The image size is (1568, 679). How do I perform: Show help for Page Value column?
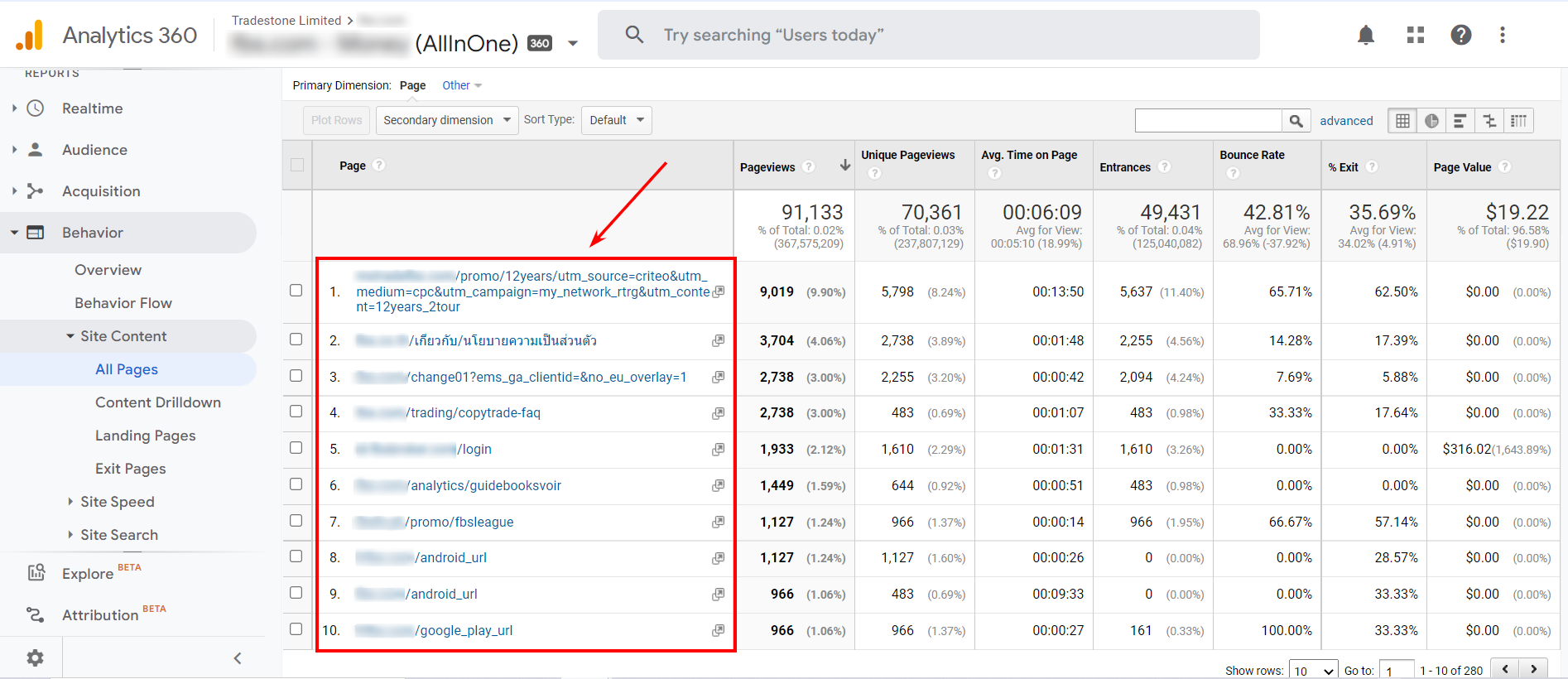pos(1505,166)
